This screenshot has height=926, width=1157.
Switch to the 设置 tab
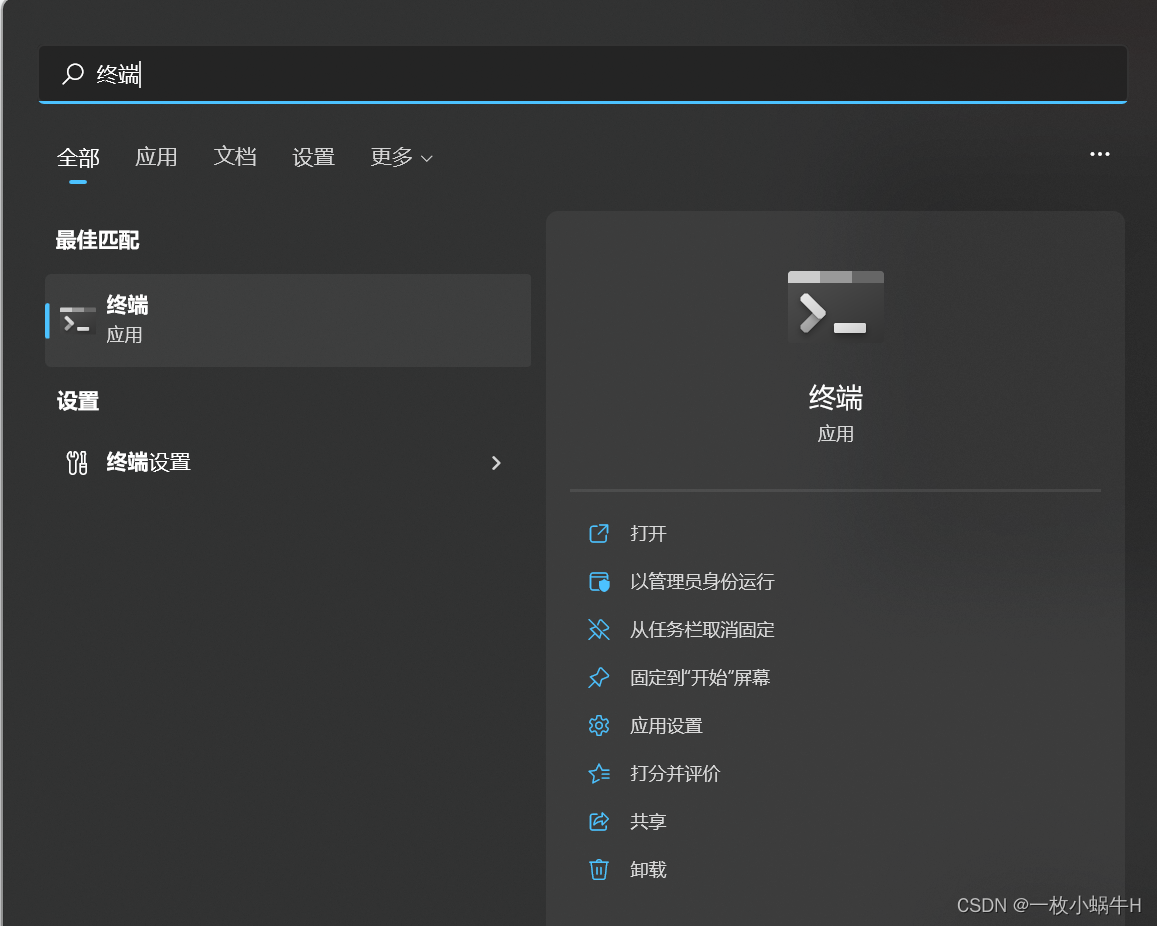pyautogui.click(x=314, y=156)
